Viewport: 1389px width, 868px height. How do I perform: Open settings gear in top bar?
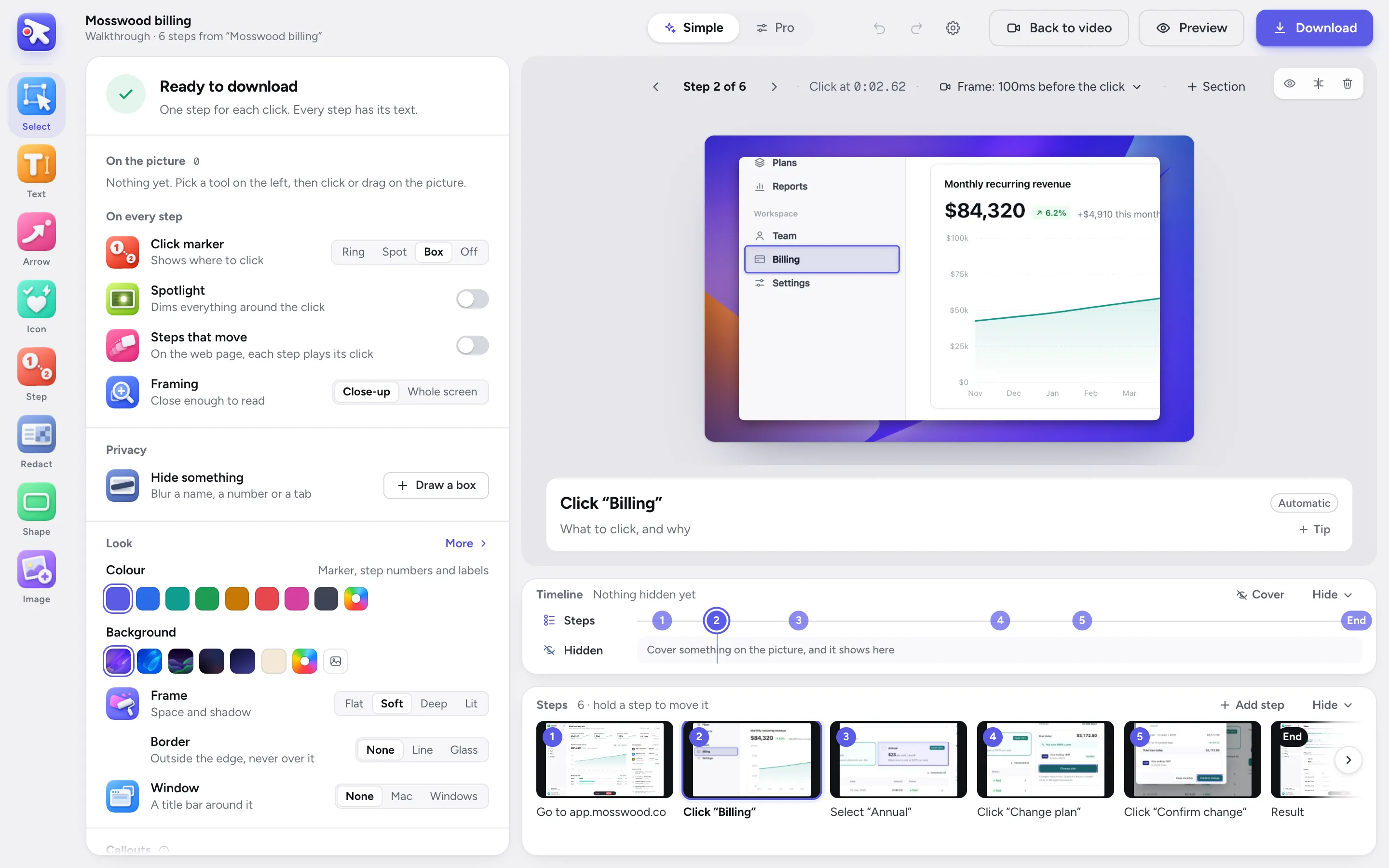click(953, 27)
